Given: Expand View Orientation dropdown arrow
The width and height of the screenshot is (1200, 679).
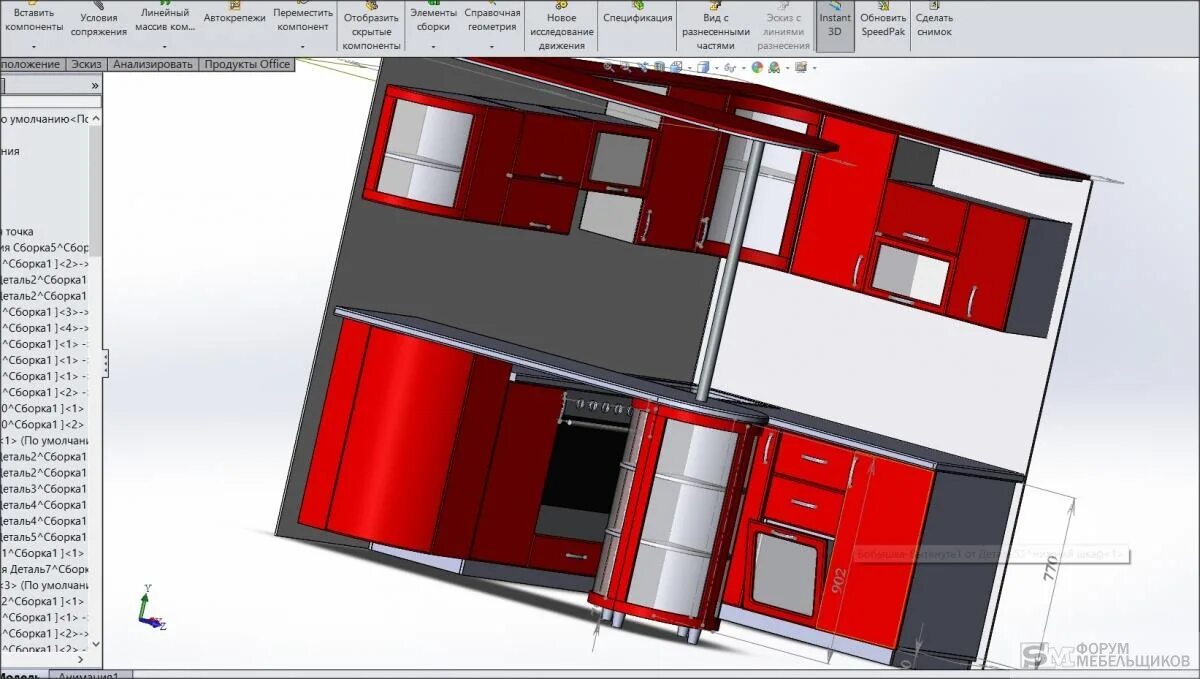Looking at the screenshot, I should coord(690,68).
